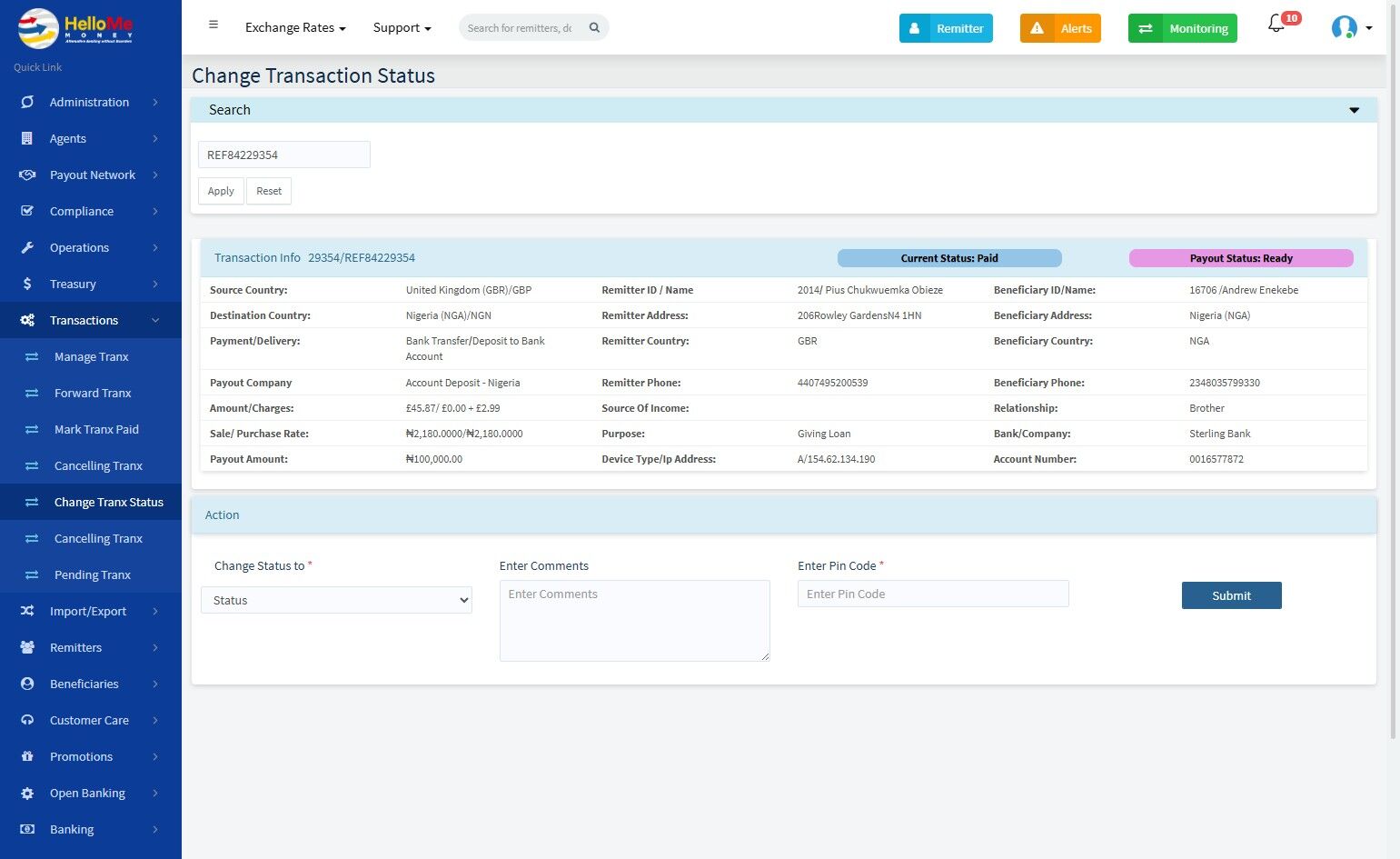1400x859 pixels.
Task: Click the Reset button
Action: click(269, 191)
